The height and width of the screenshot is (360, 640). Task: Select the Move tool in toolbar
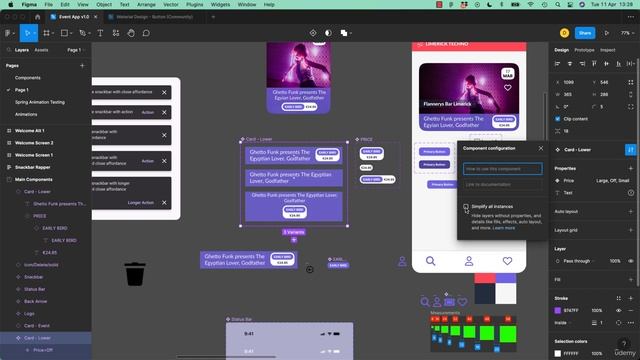point(27,33)
